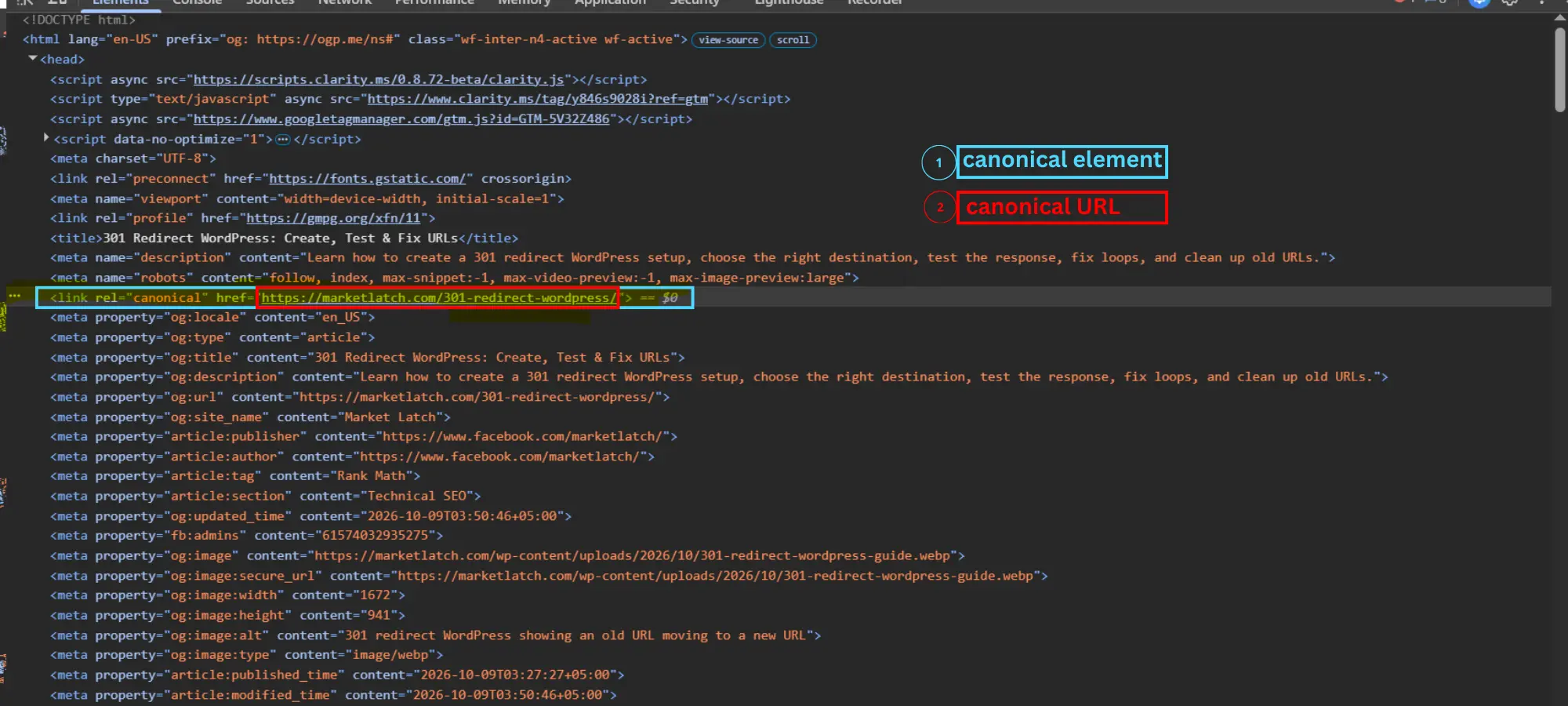
Task: Select the og:description meta row
Action: [x=719, y=377]
